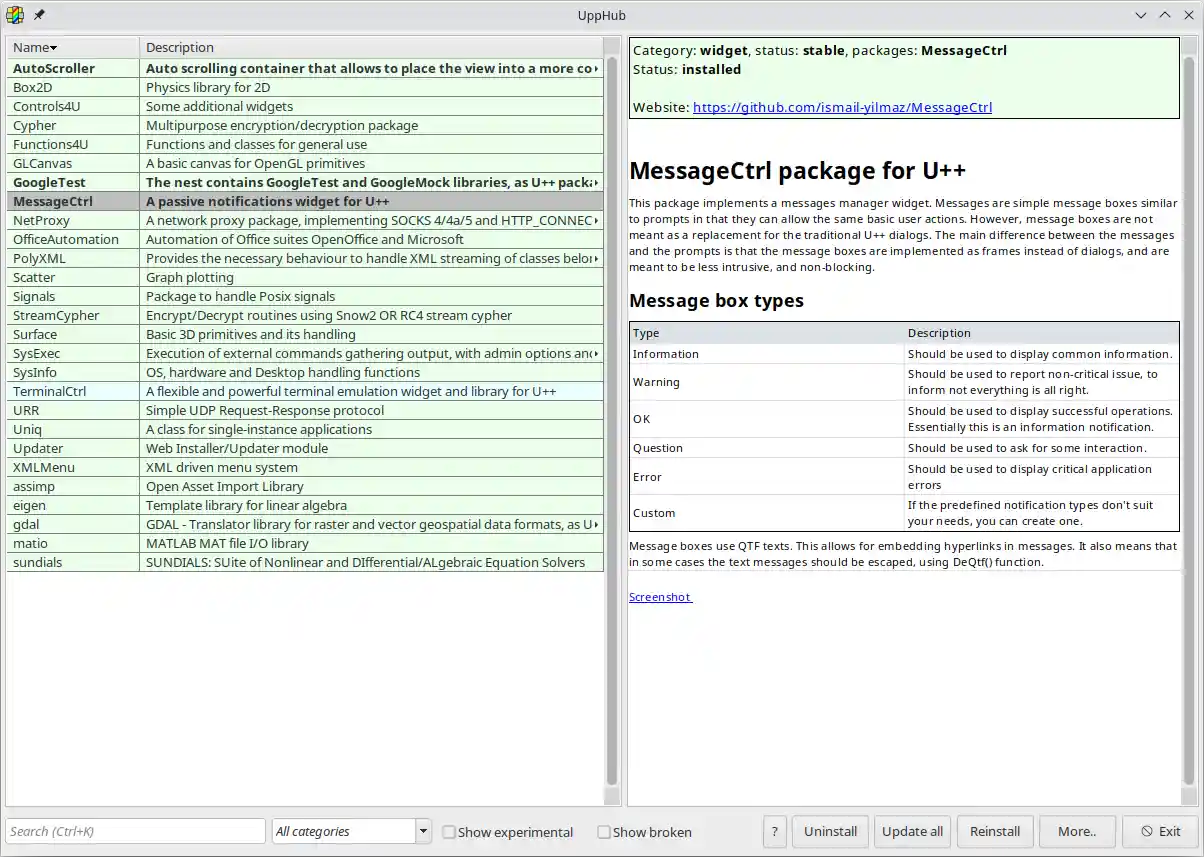Click the pin icon in the title bar
Screen dimensions: 1204x857
[38, 14]
